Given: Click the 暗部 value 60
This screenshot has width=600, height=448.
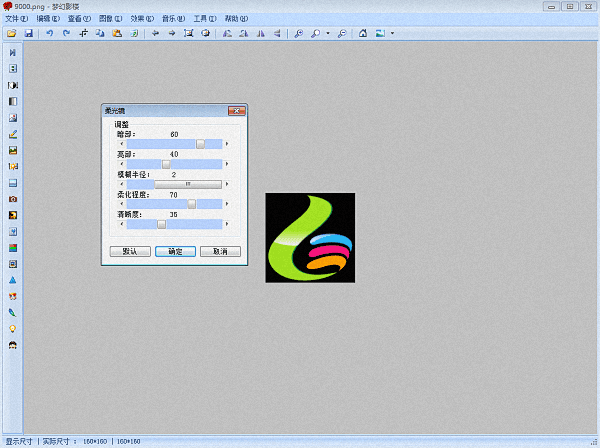Looking at the screenshot, I should pos(174,134).
